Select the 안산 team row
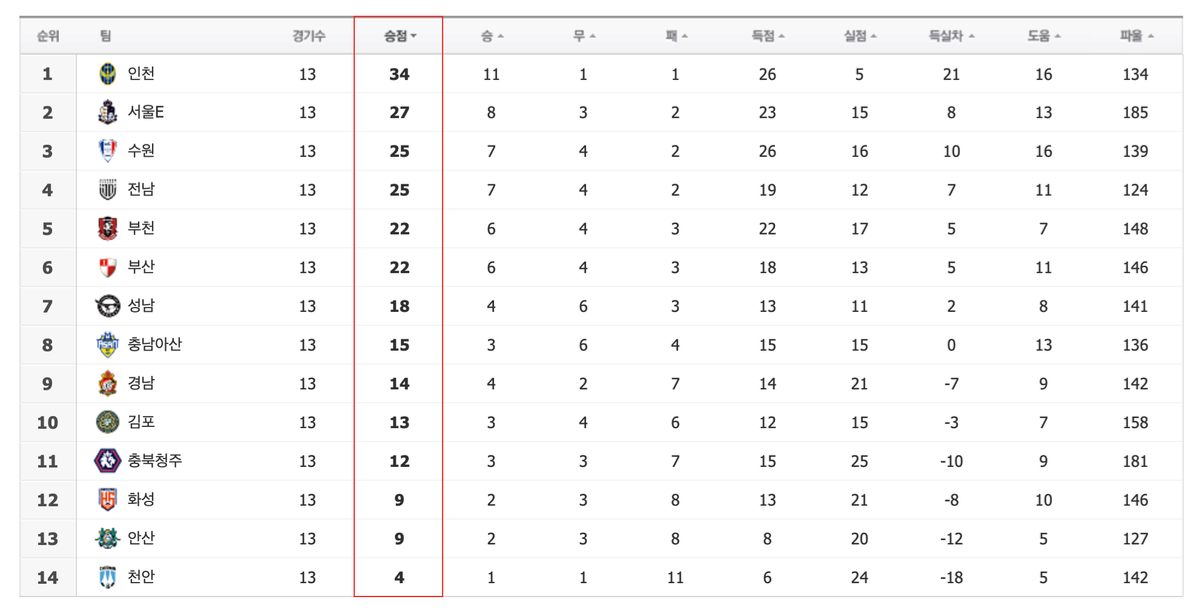 tap(600, 539)
